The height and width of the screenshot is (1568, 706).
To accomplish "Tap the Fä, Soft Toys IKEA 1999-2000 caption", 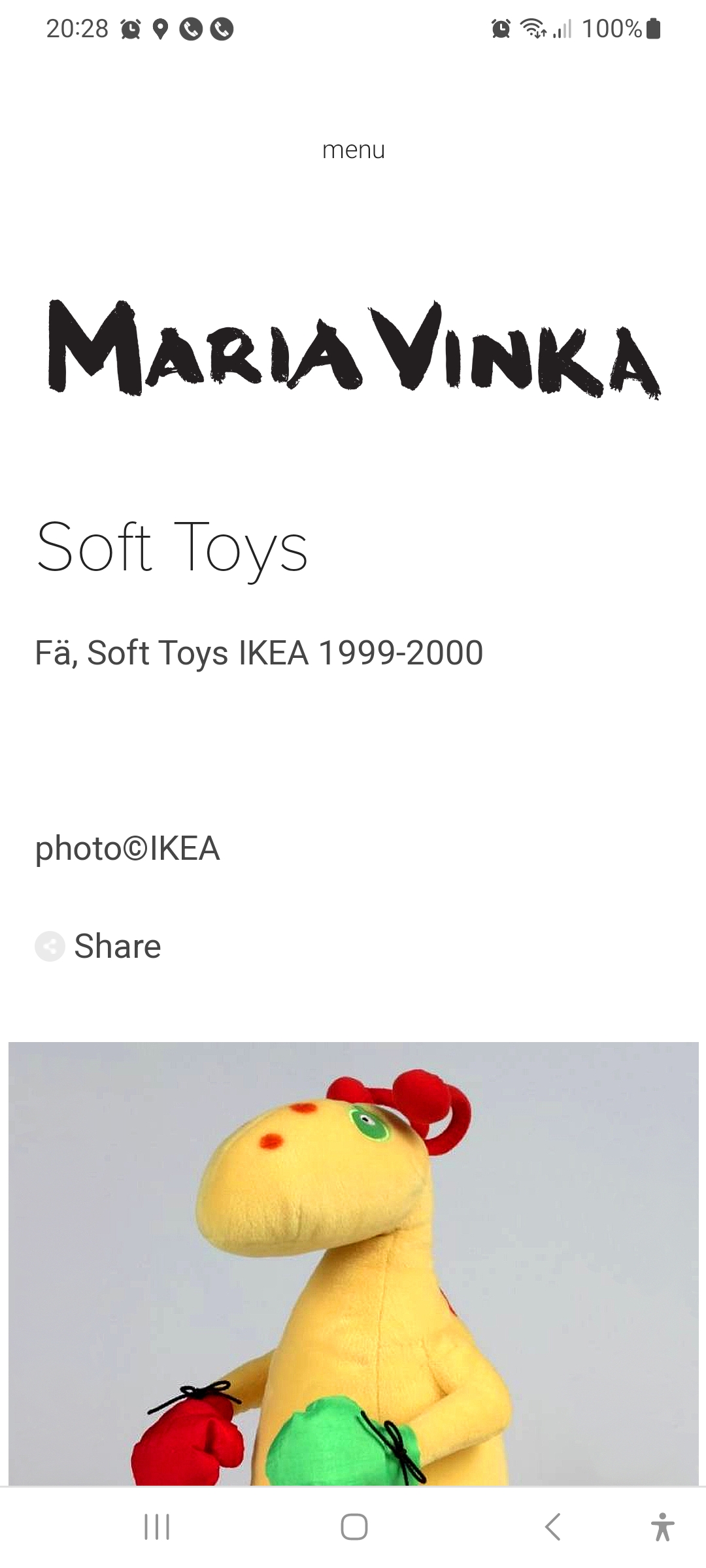I will coord(259,653).
